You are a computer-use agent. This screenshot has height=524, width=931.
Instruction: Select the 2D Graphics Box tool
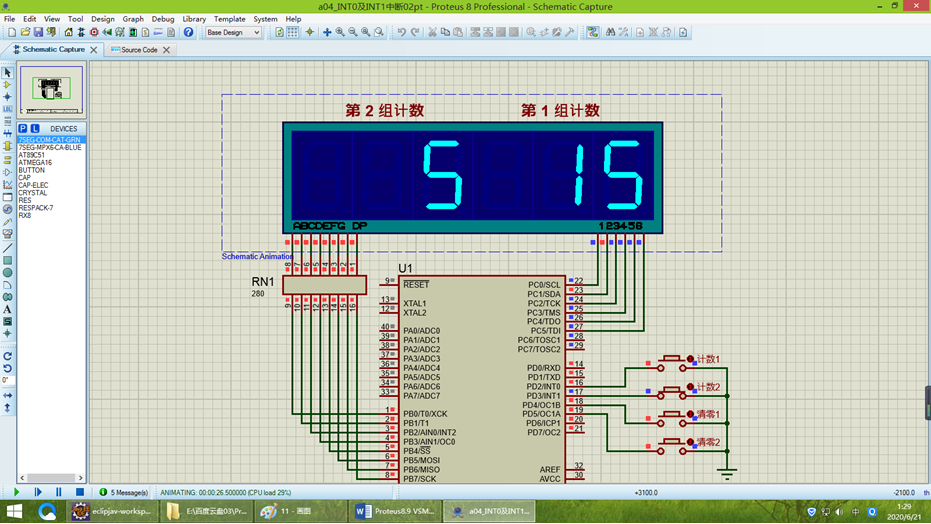click(7, 261)
